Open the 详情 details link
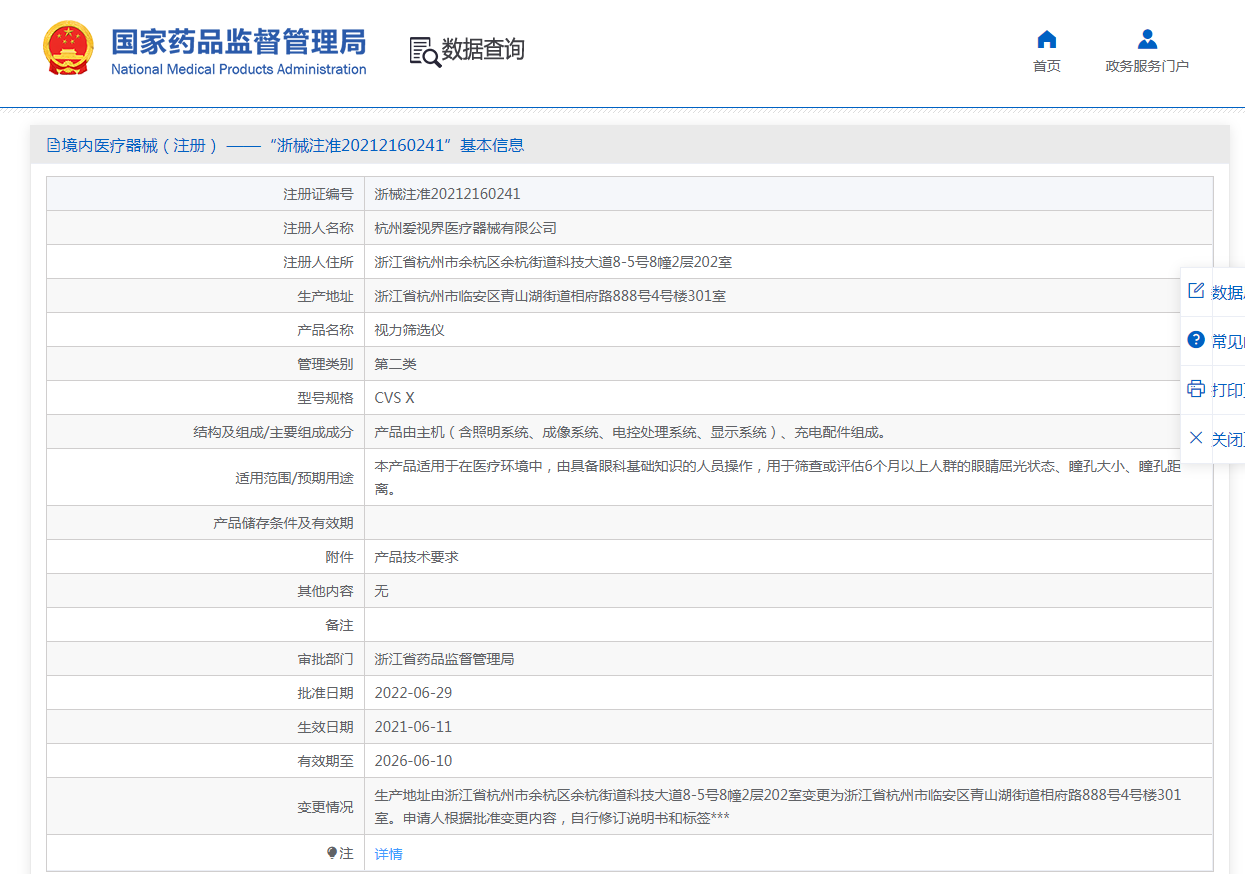This screenshot has height=874, width=1245. point(389,854)
